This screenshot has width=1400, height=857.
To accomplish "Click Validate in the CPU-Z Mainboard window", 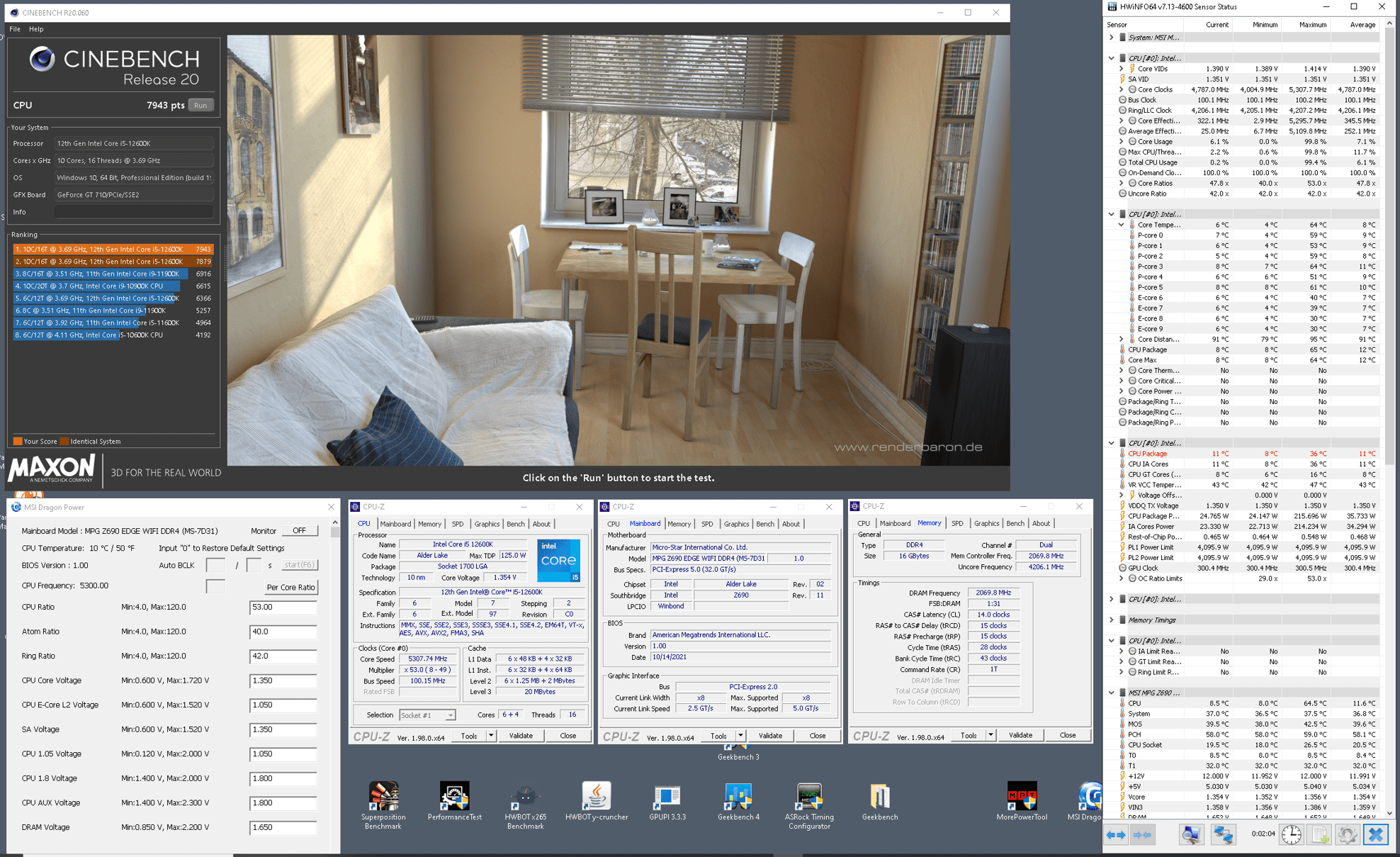I will 770,736.
